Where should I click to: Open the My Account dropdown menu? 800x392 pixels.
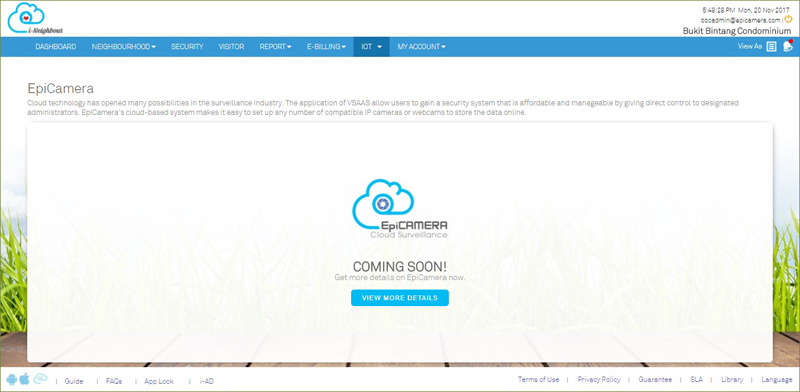[x=421, y=46]
